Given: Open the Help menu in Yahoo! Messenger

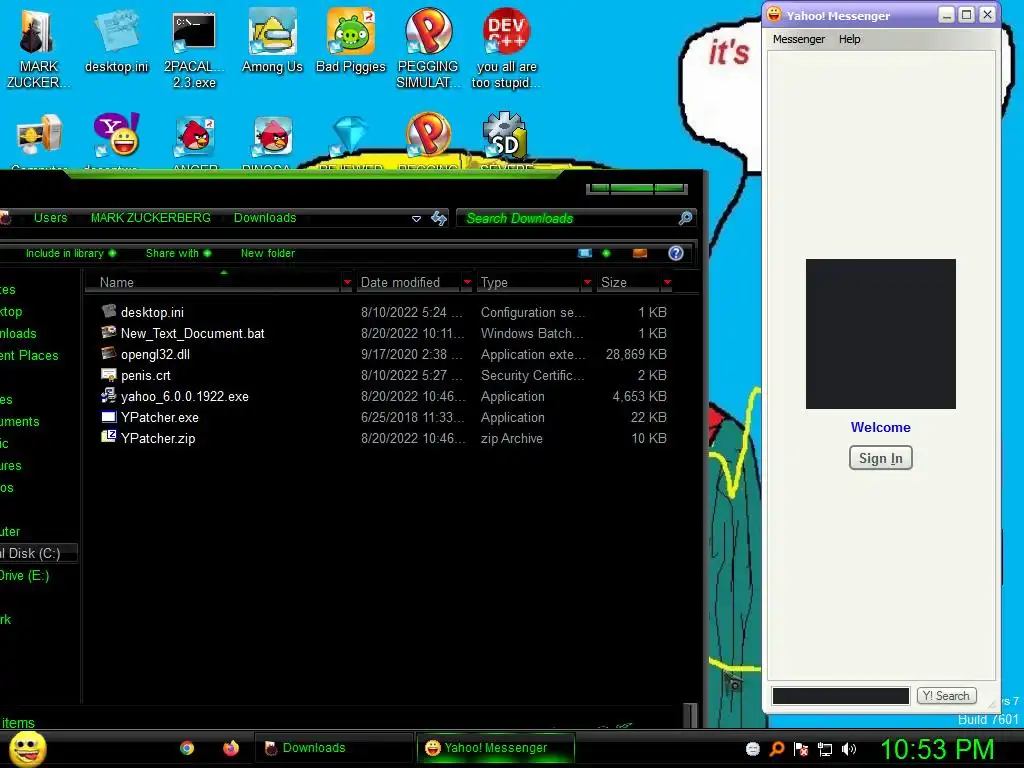Looking at the screenshot, I should [x=850, y=39].
